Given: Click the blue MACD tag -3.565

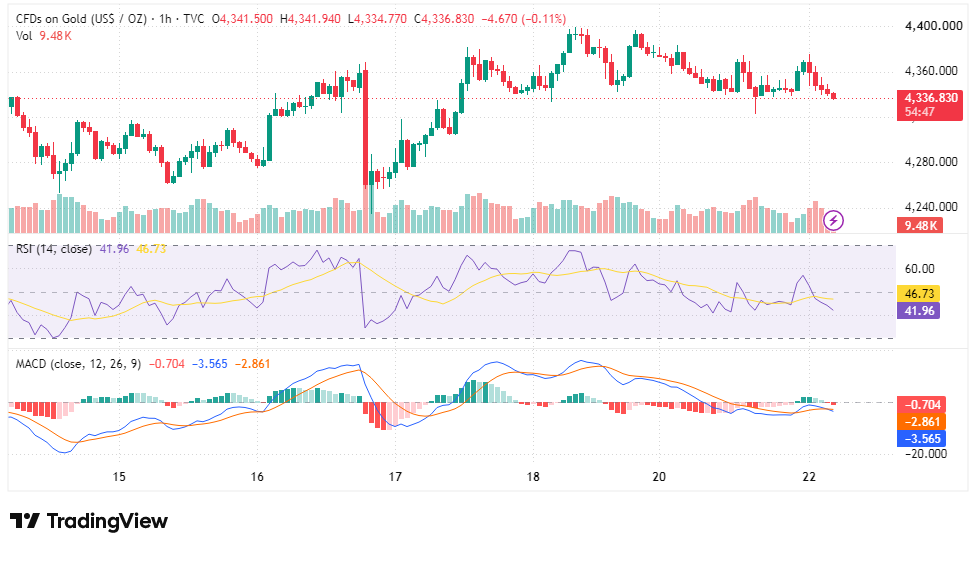Looking at the screenshot, I should tap(921, 438).
